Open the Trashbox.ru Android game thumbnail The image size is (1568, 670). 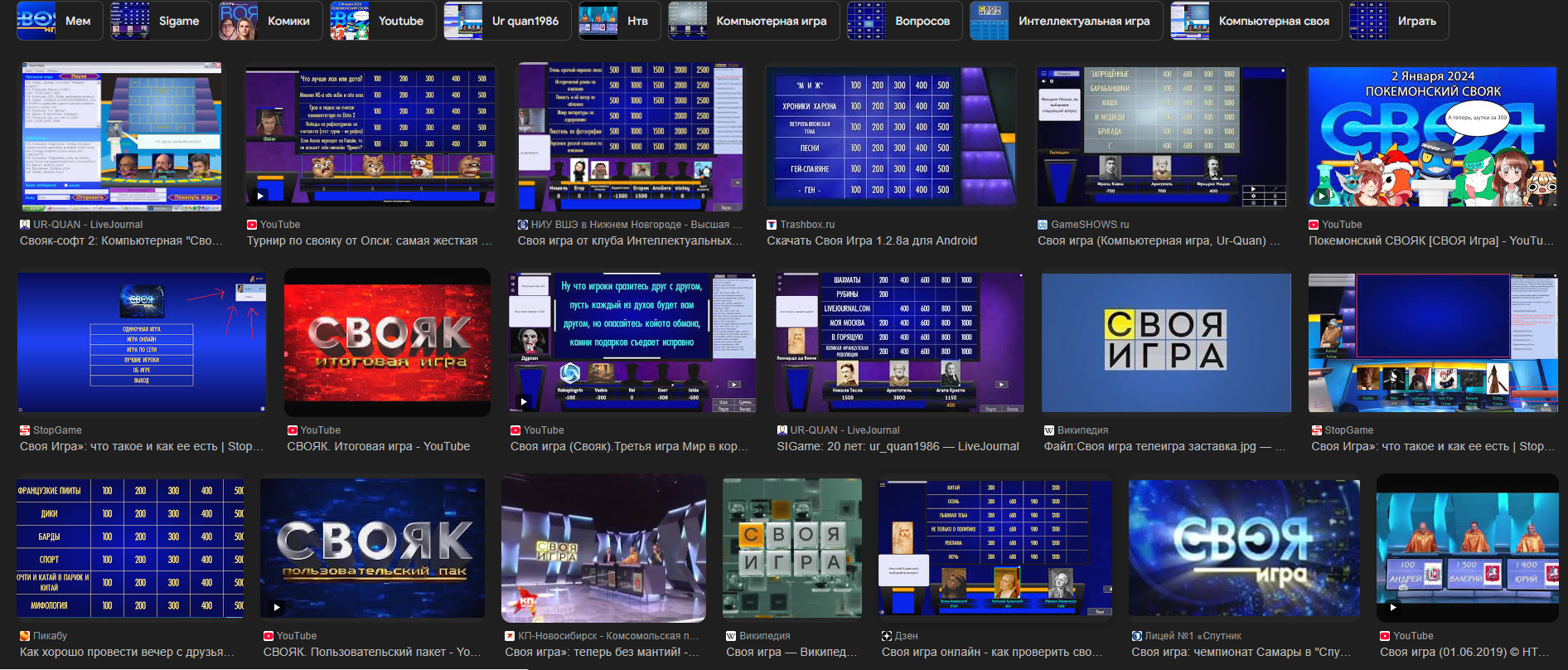[x=891, y=137]
